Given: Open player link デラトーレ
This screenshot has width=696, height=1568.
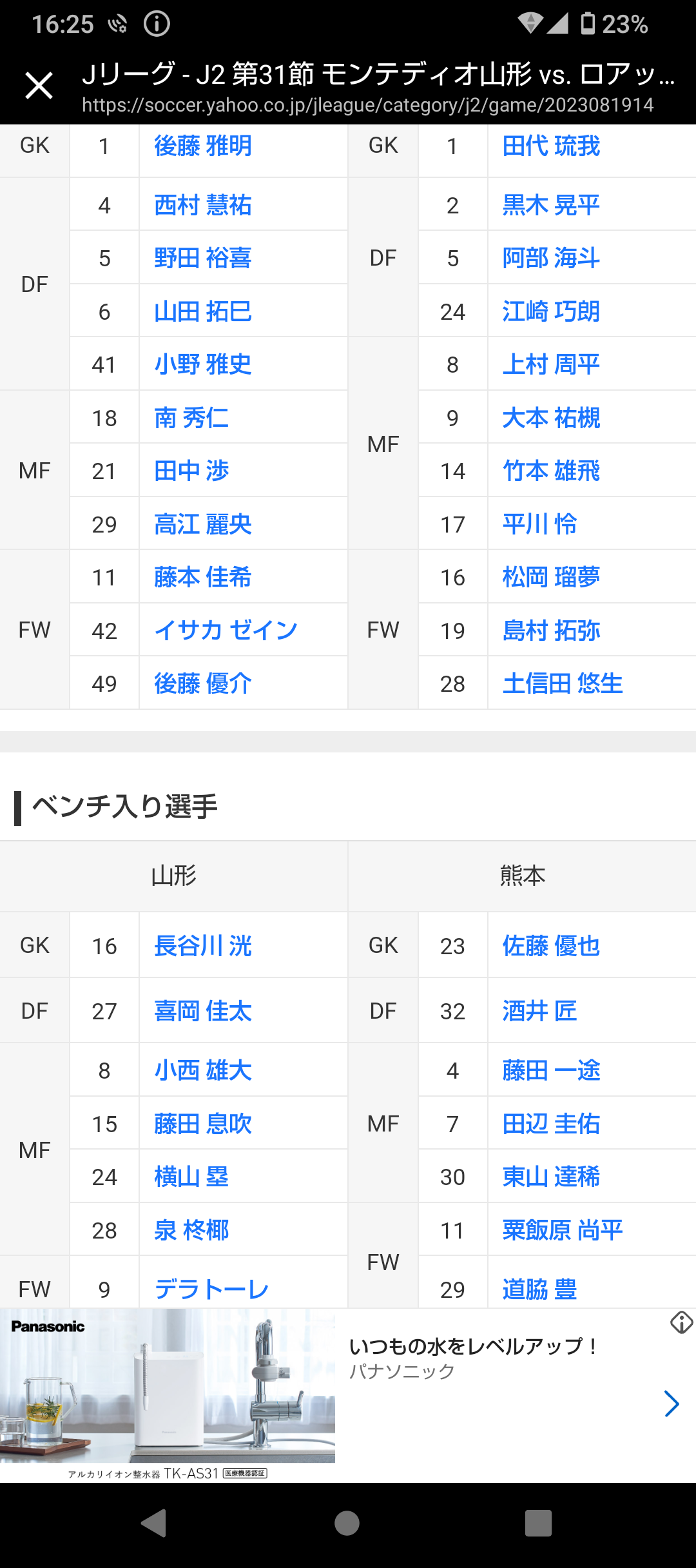Looking at the screenshot, I should point(211,1289).
